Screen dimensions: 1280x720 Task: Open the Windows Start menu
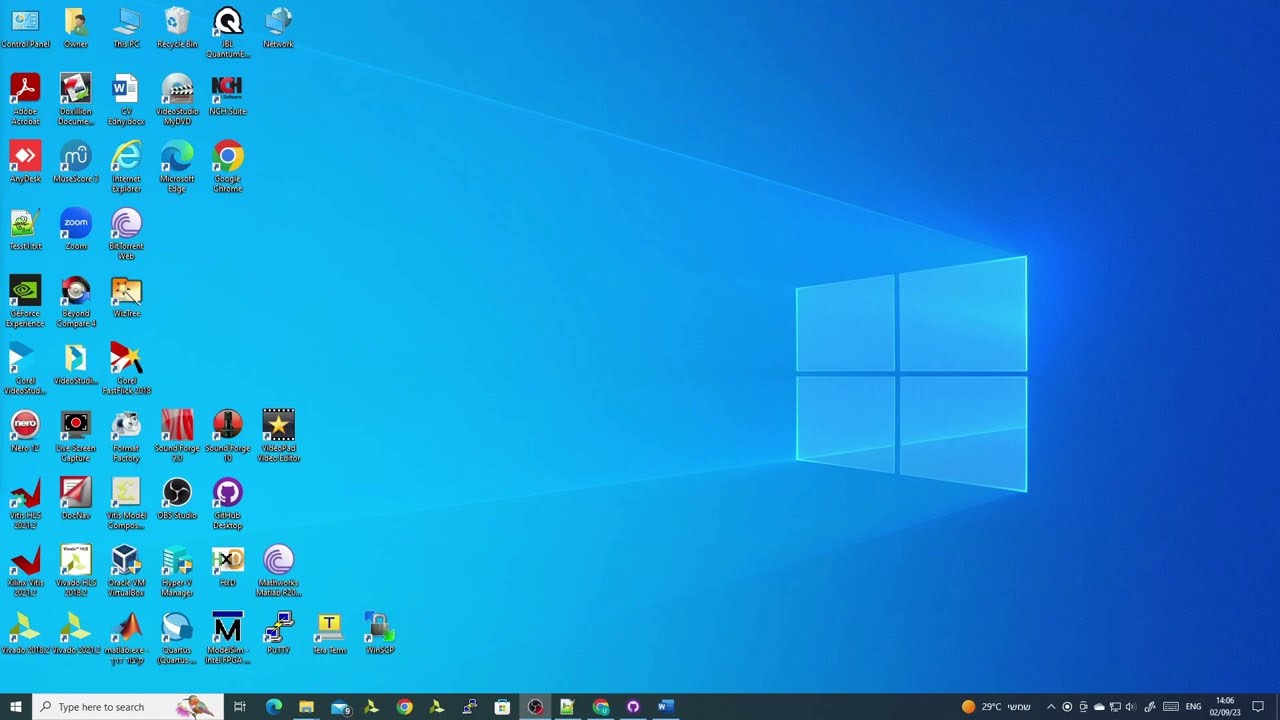(x=16, y=707)
